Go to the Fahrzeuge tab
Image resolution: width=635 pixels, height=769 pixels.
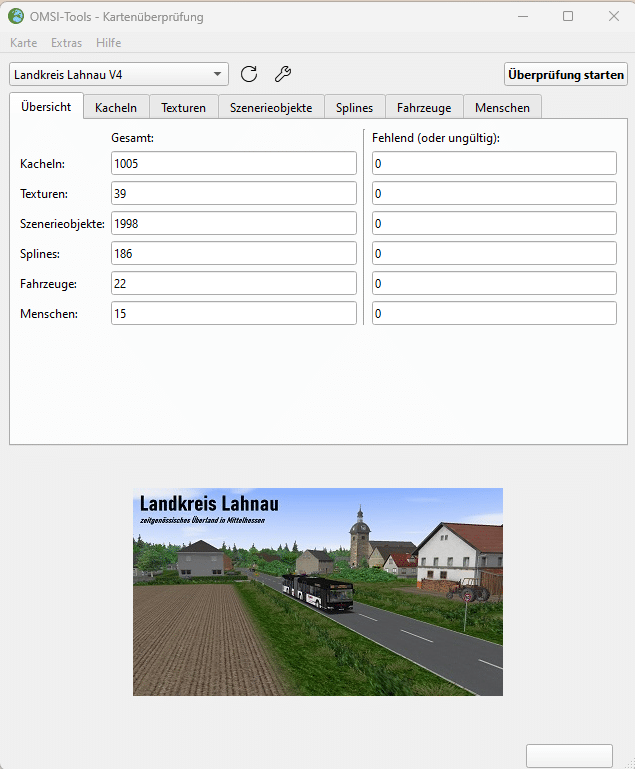pos(424,107)
